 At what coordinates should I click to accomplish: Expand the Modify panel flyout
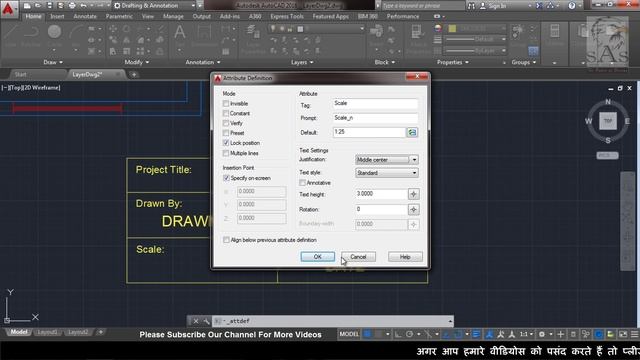click(137, 62)
